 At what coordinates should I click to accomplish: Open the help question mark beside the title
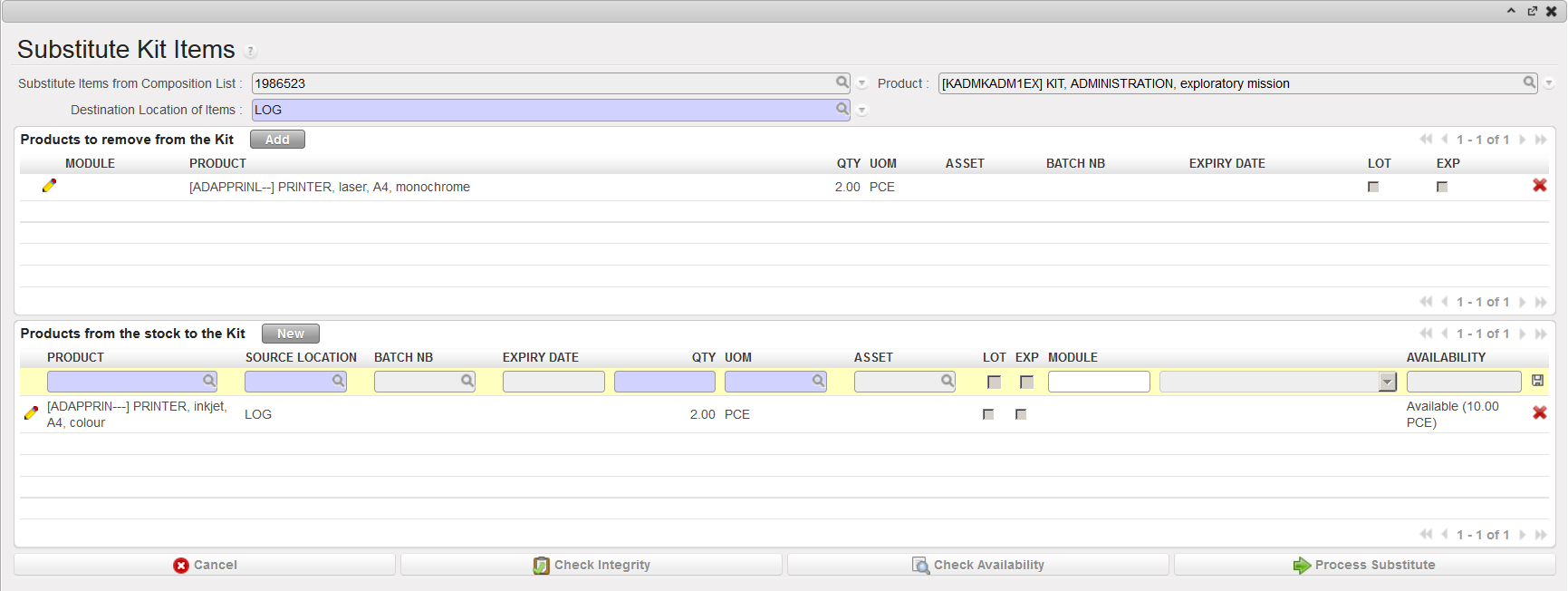251,52
